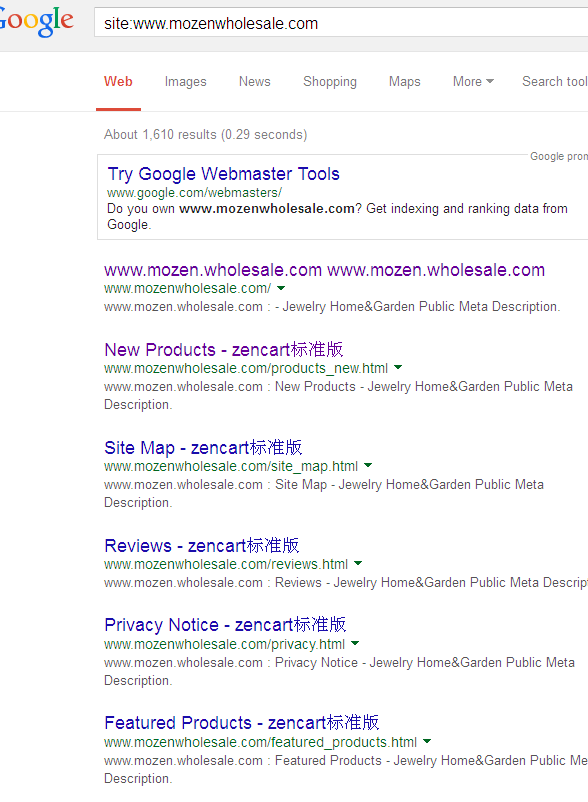Expand arrow beside site_map.html URL
The image size is (588, 802).
pos(368,465)
